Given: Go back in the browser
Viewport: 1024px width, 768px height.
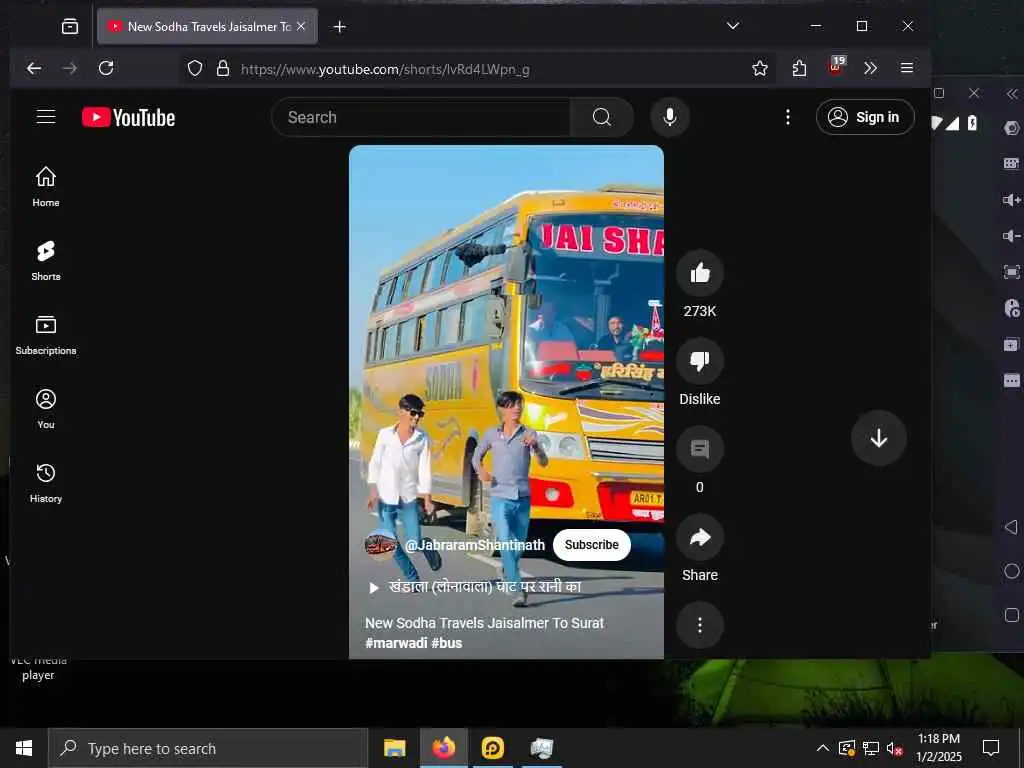Looking at the screenshot, I should (x=34, y=68).
